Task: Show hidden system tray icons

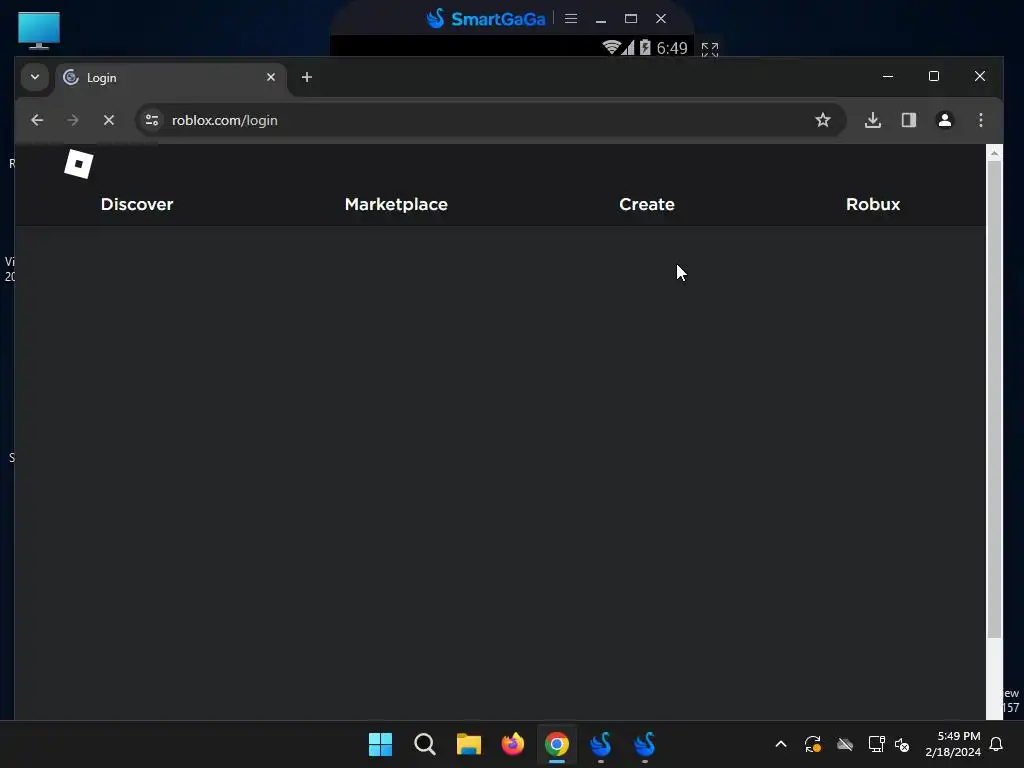Action: click(x=780, y=744)
